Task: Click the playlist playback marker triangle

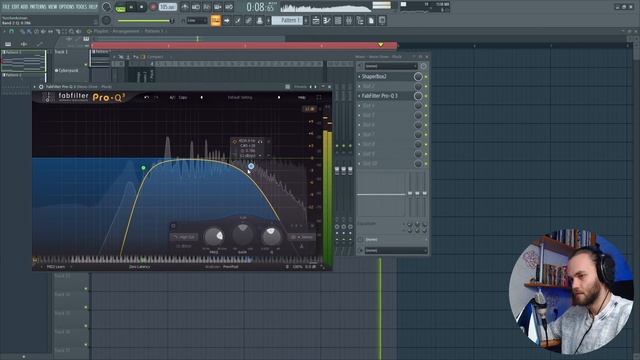Action: [381, 44]
